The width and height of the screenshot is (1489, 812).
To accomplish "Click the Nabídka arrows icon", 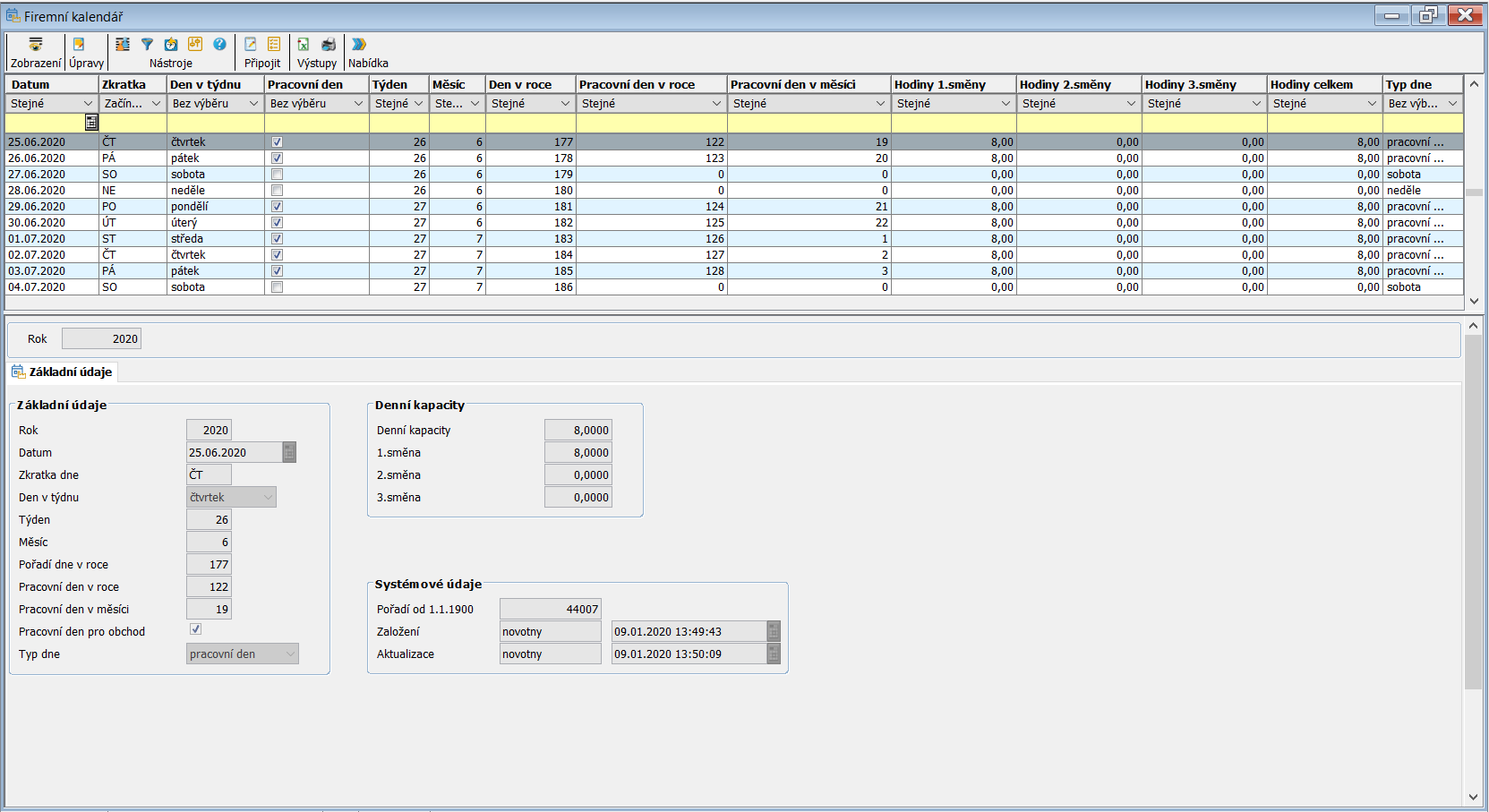I will coord(359,45).
